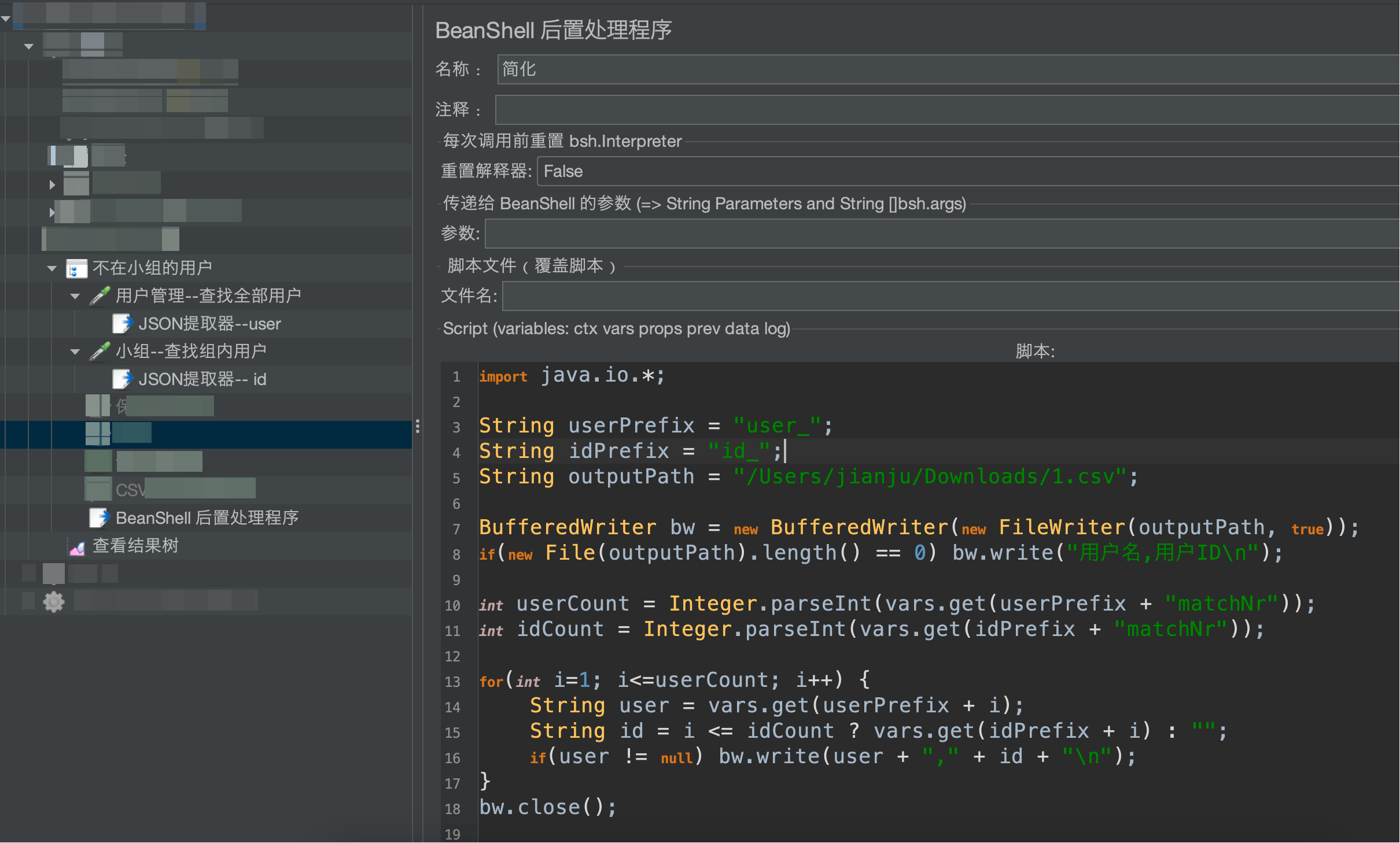Click the BeanShell 后置处理程序 tree icon
The image size is (1400, 843).
point(99,517)
